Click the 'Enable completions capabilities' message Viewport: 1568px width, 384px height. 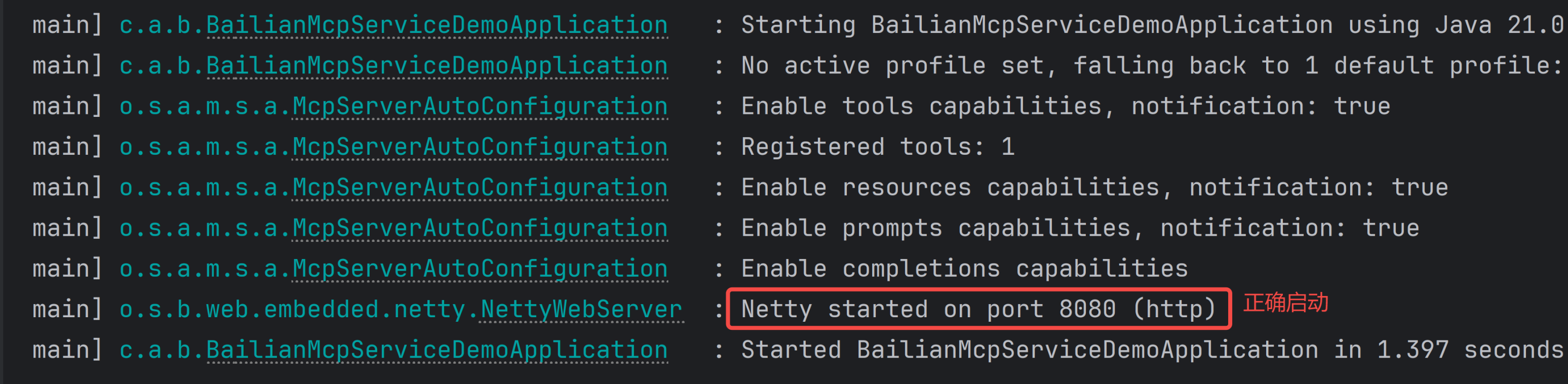point(964,269)
